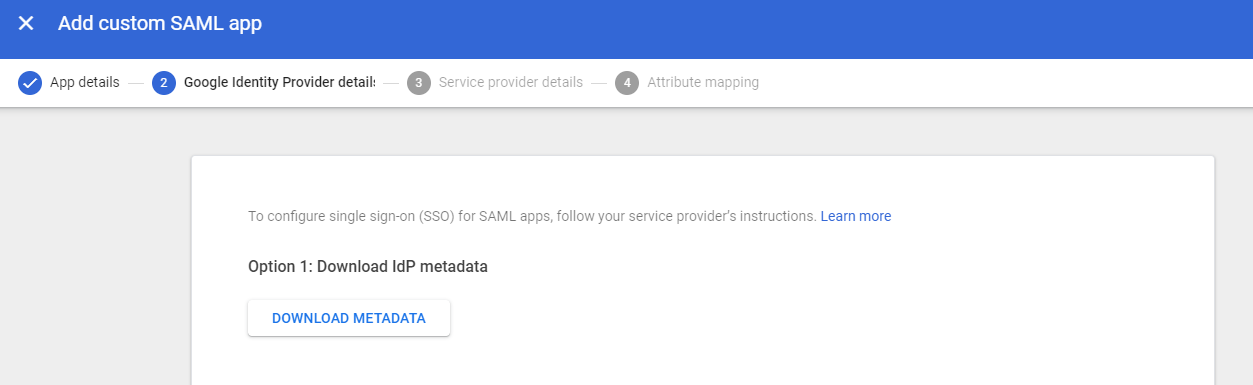This screenshot has height=385, width=1253.
Task: Go back to the App details step
Action: (x=85, y=82)
